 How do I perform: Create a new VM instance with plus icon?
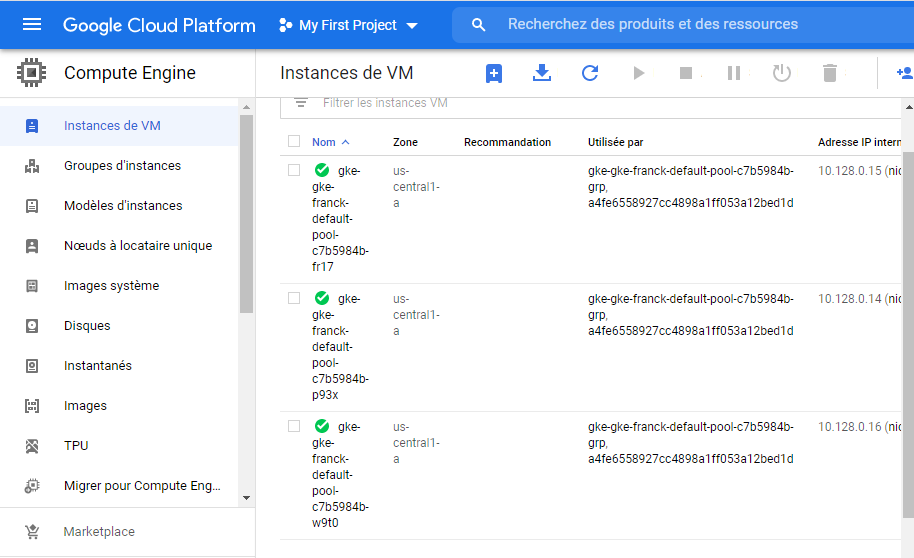tap(494, 73)
